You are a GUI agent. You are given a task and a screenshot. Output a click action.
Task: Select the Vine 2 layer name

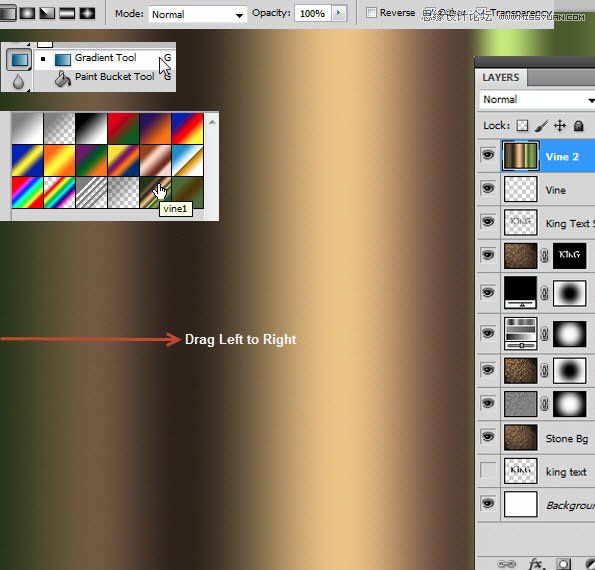[x=562, y=157]
